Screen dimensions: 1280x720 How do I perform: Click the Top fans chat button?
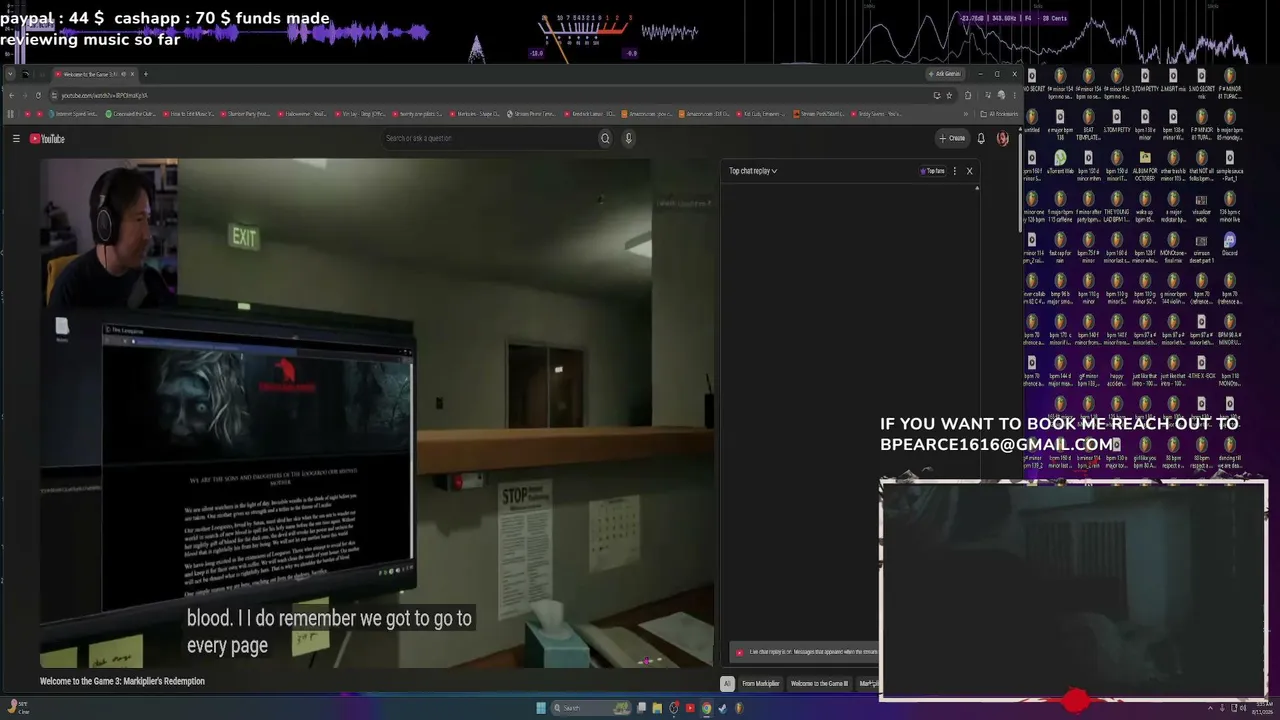coord(932,171)
